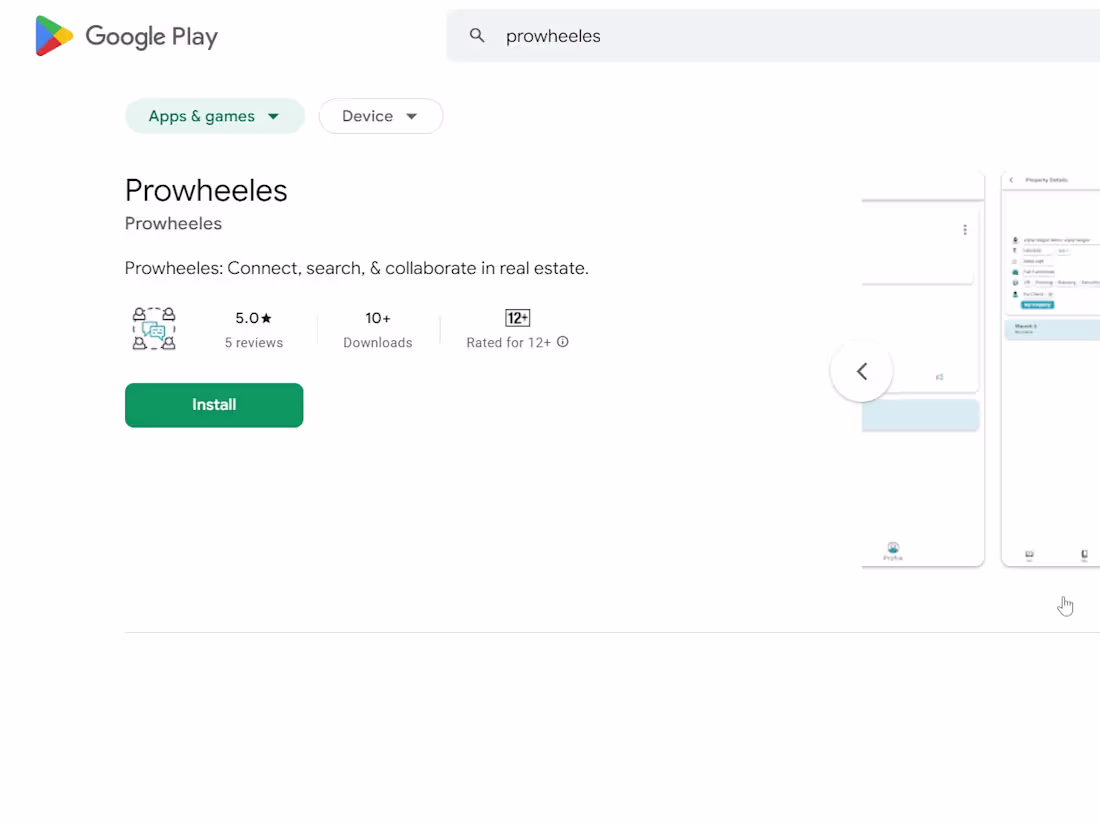
Task: Click the search magnifier icon
Action: pyautogui.click(x=477, y=35)
